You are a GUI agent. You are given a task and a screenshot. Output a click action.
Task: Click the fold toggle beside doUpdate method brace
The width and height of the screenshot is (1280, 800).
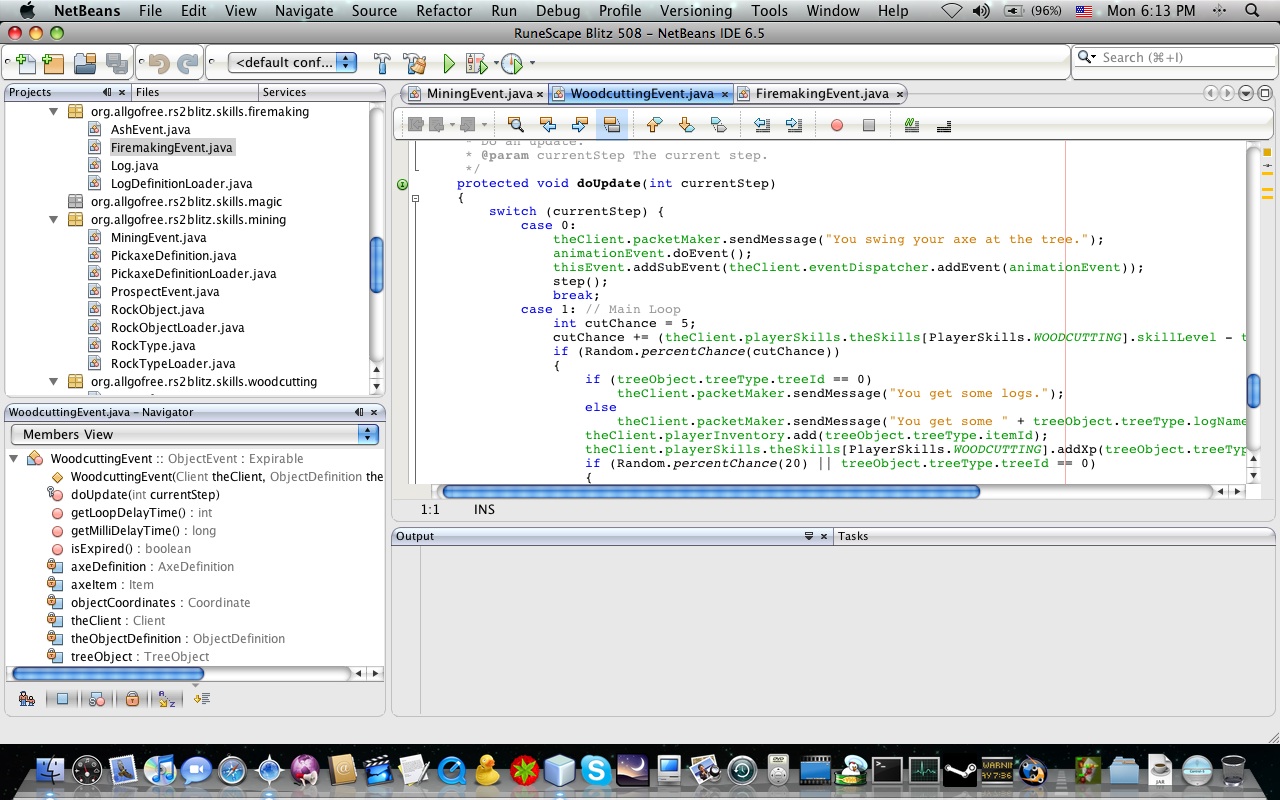tap(415, 198)
